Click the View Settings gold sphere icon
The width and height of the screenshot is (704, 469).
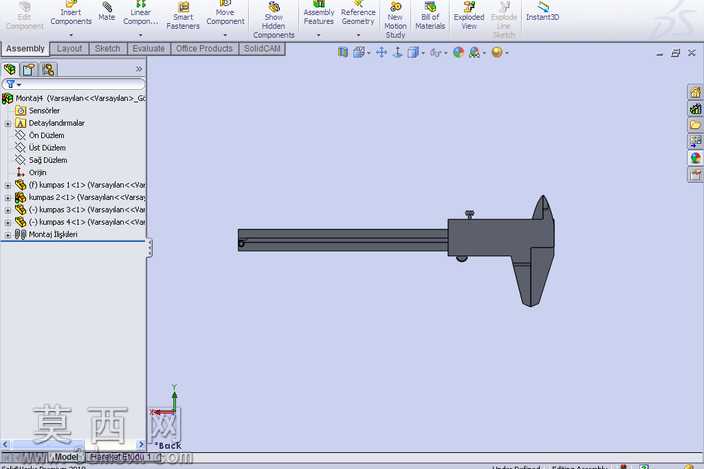point(497,53)
